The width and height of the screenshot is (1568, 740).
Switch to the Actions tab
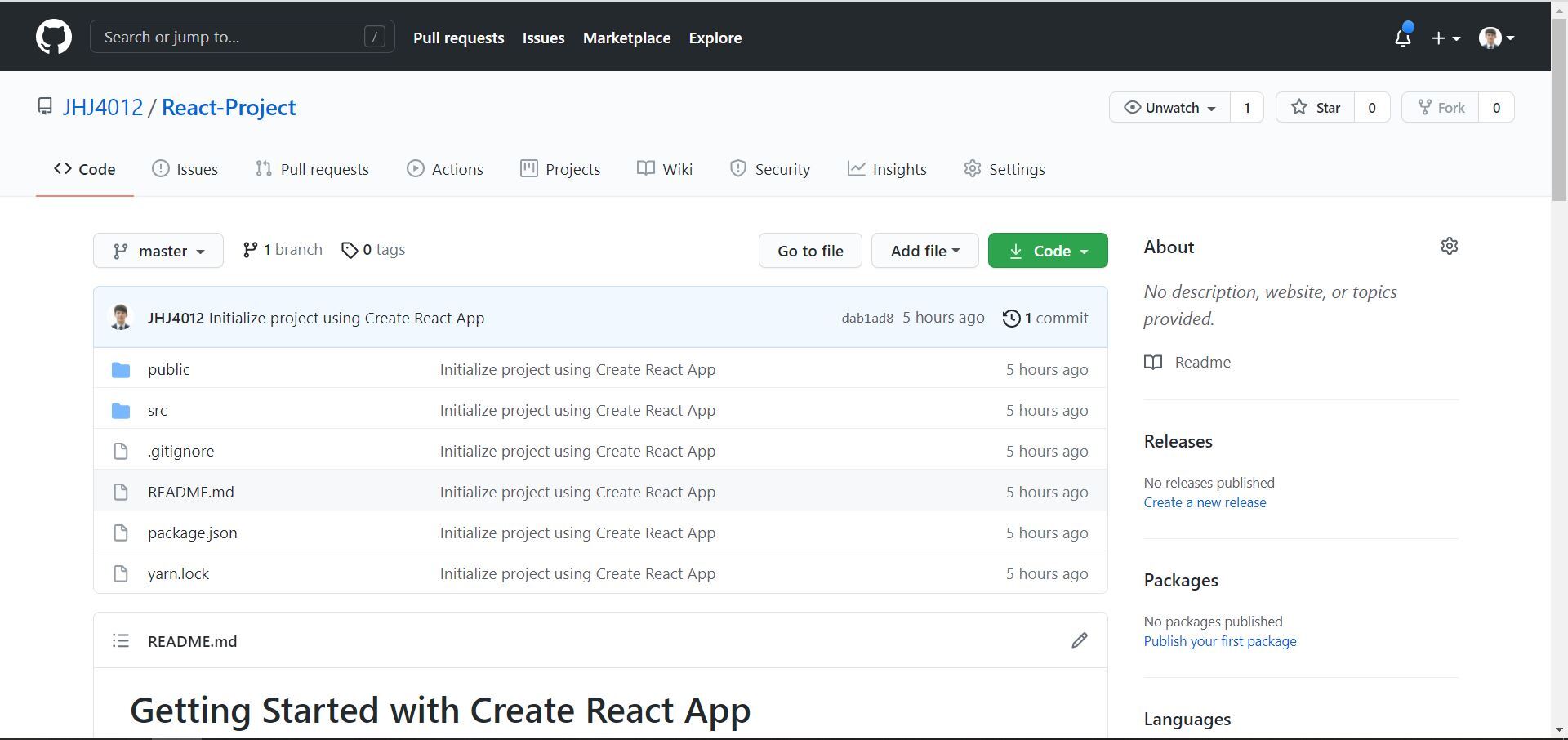445,168
